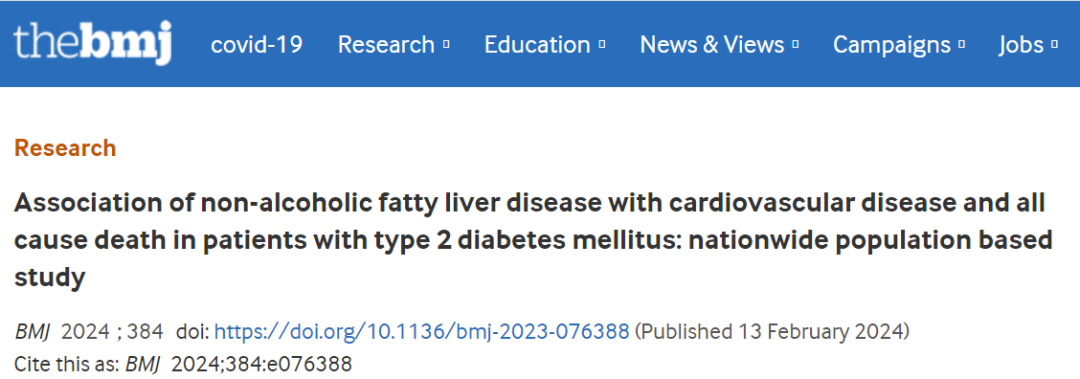Click the Published 13 February 2024 text

click(771, 331)
